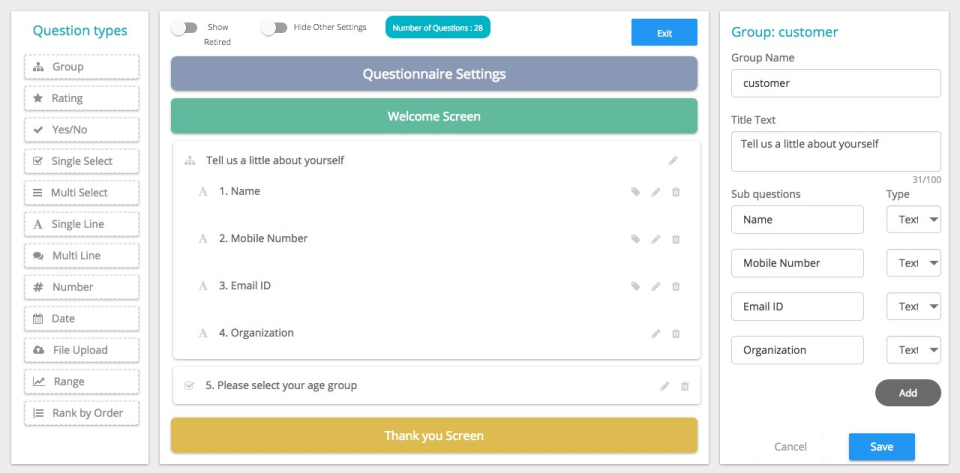This screenshot has width=960, height=473.
Task: Click into the Group Name input field
Action: pos(836,83)
